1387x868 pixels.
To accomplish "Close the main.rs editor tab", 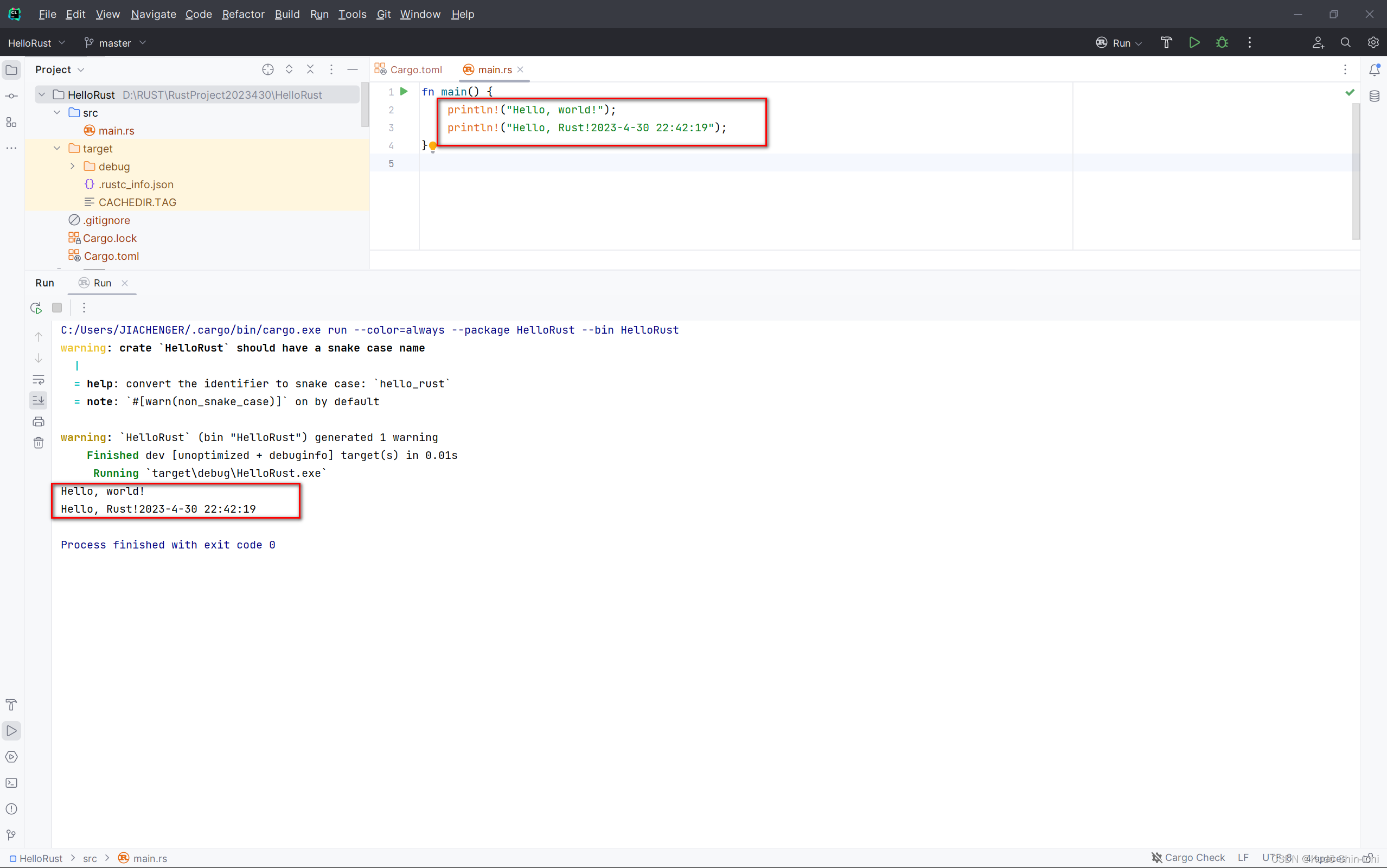I will (x=521, y=69).
